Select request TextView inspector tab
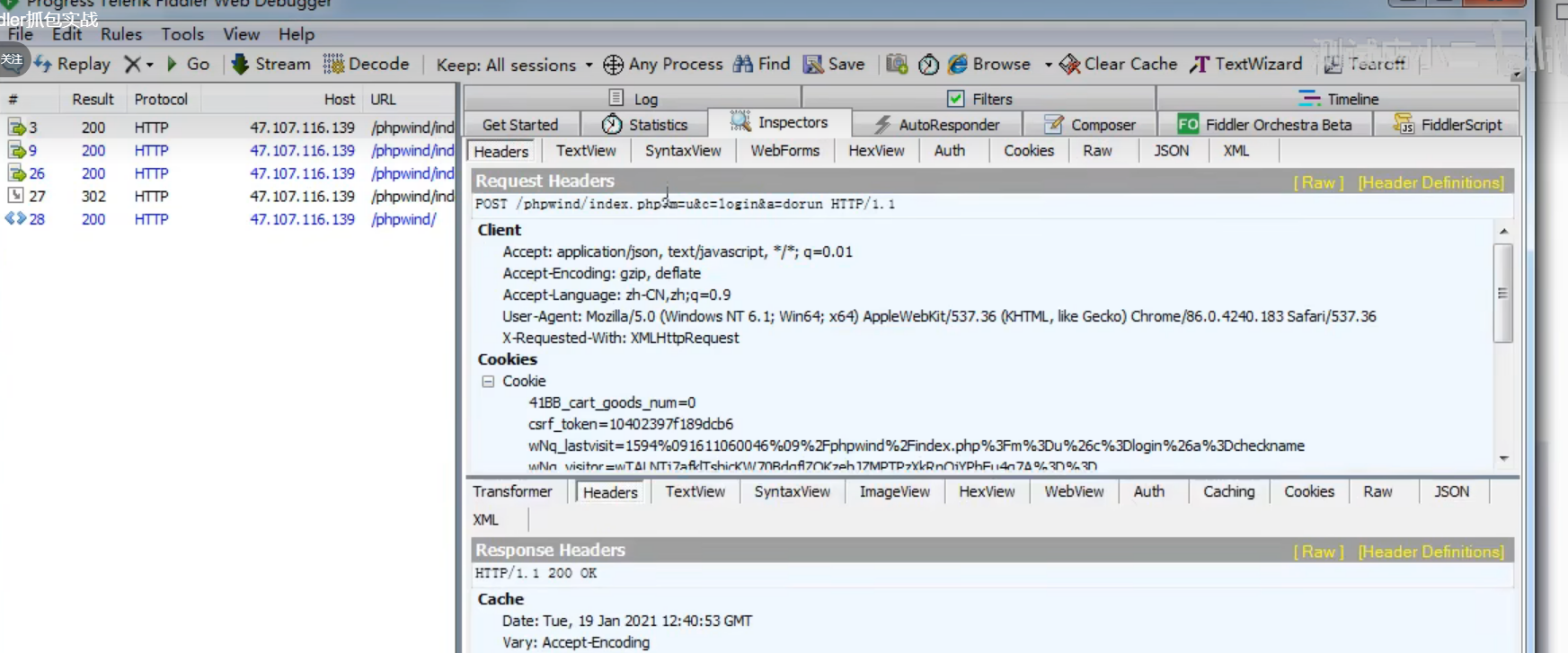The height and width of the screenshot is (653, 1568). pyautogui.click(x=586, y=151)
